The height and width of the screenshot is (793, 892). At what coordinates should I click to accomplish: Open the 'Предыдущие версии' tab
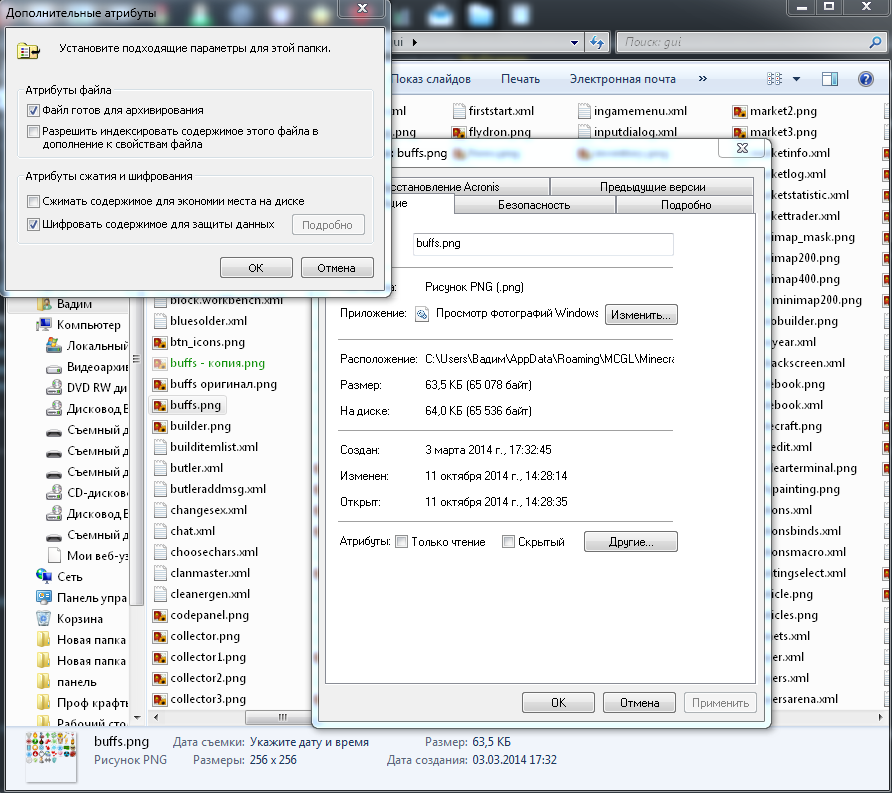pos(652,187)
